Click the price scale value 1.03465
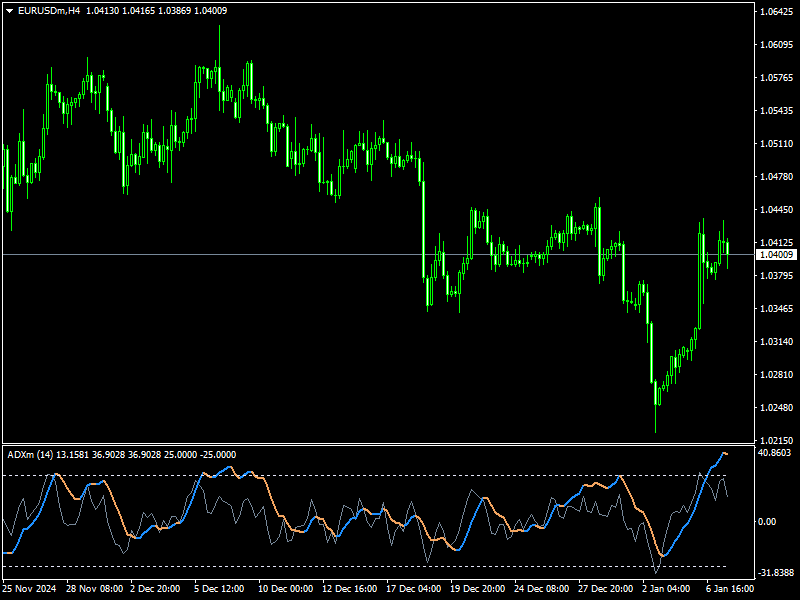The height and width of the screenshot is (600, 800). point(777,309)
